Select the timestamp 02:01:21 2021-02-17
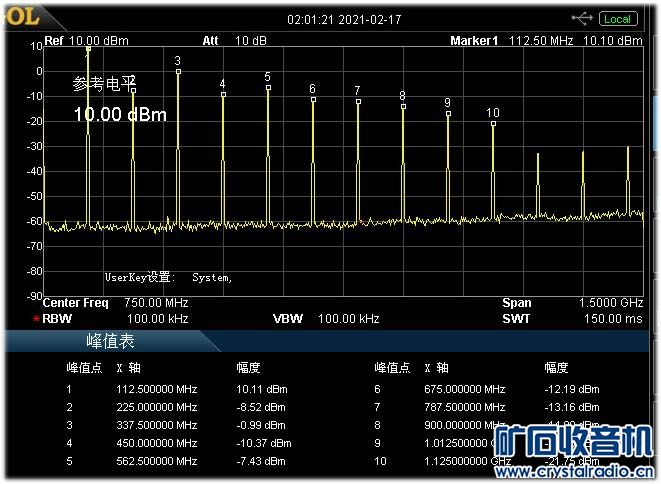 click(344, 20)
